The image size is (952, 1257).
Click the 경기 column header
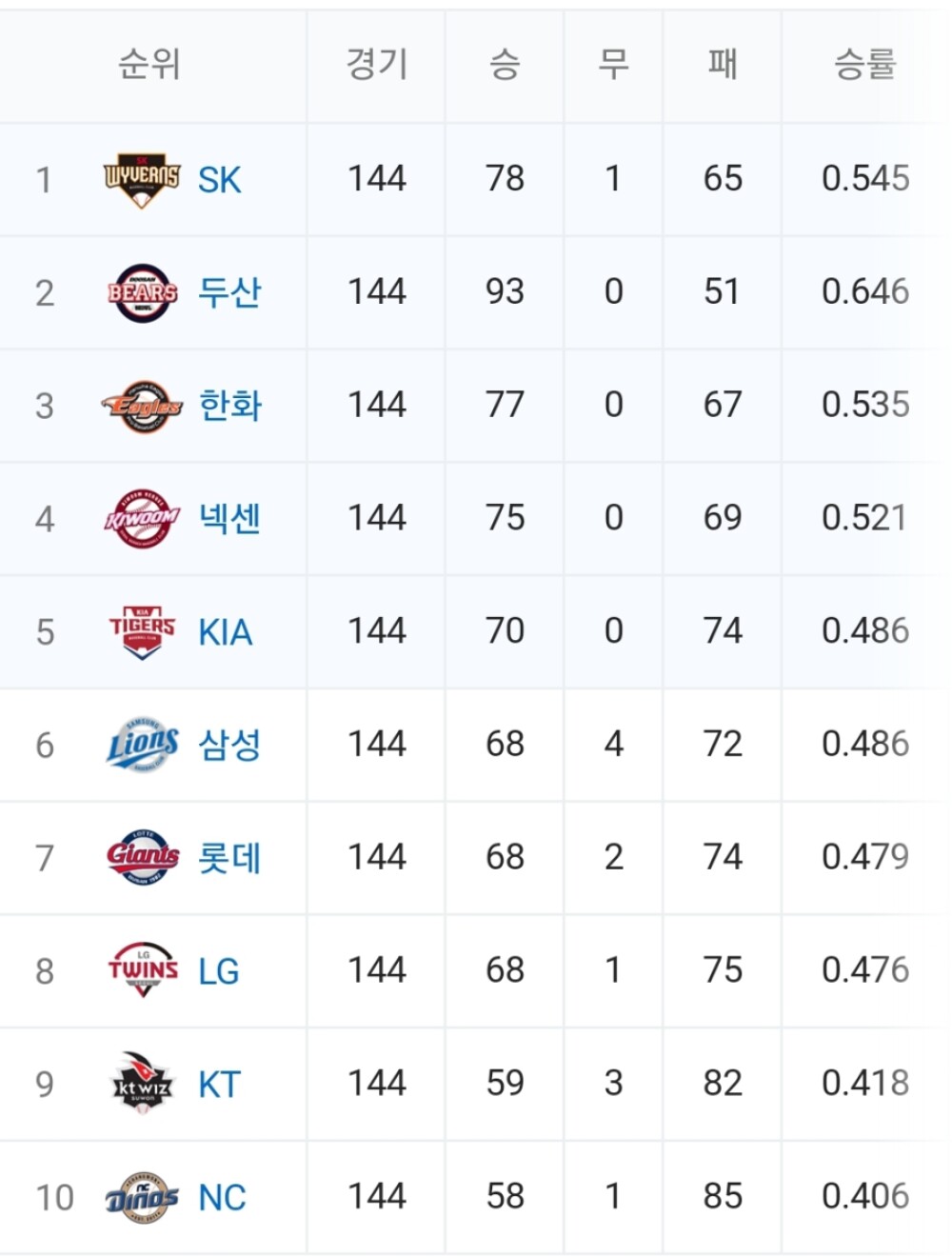[376, 65]
